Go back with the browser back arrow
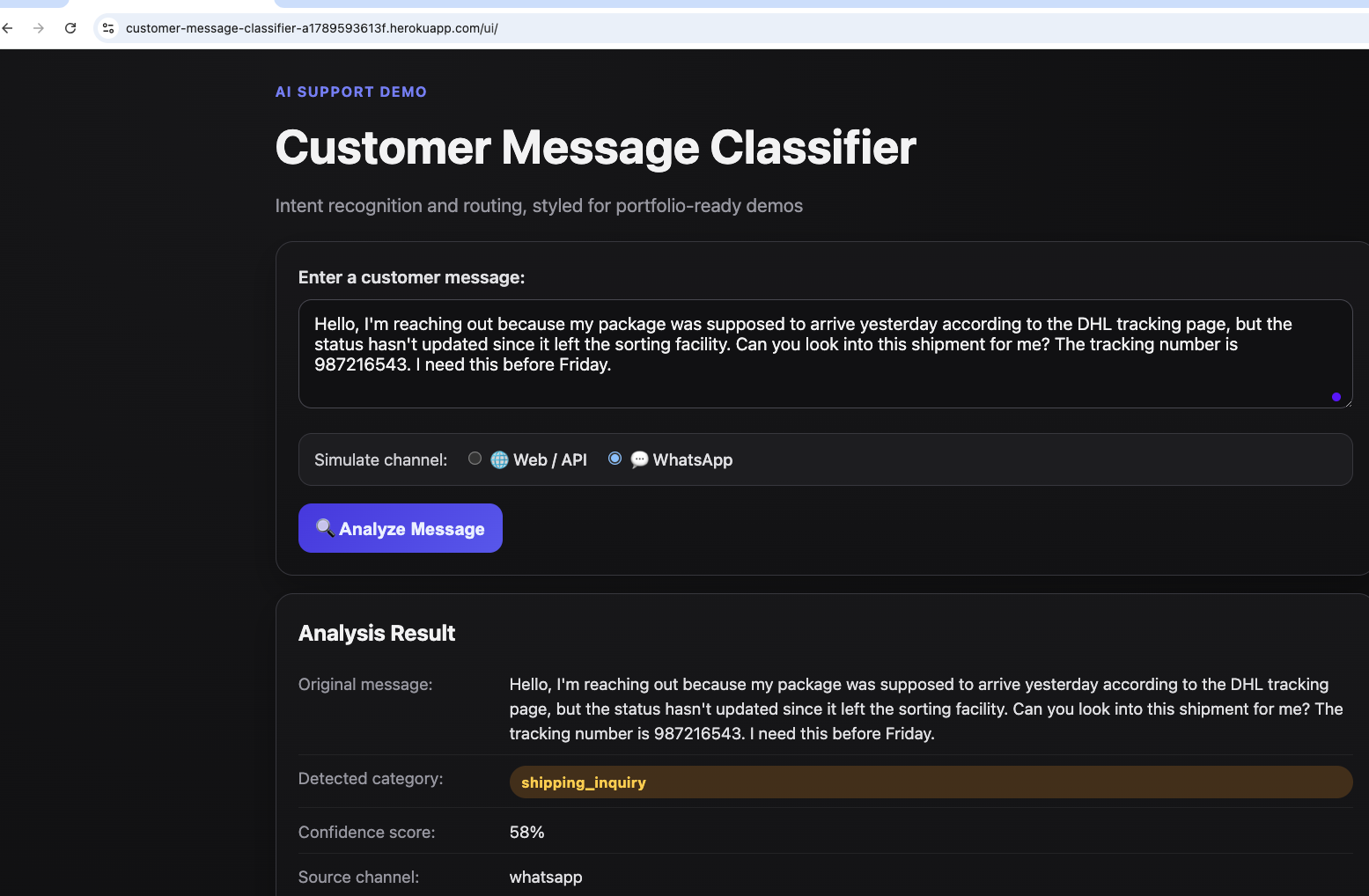The image size is (1369, 896). point(8,28)
